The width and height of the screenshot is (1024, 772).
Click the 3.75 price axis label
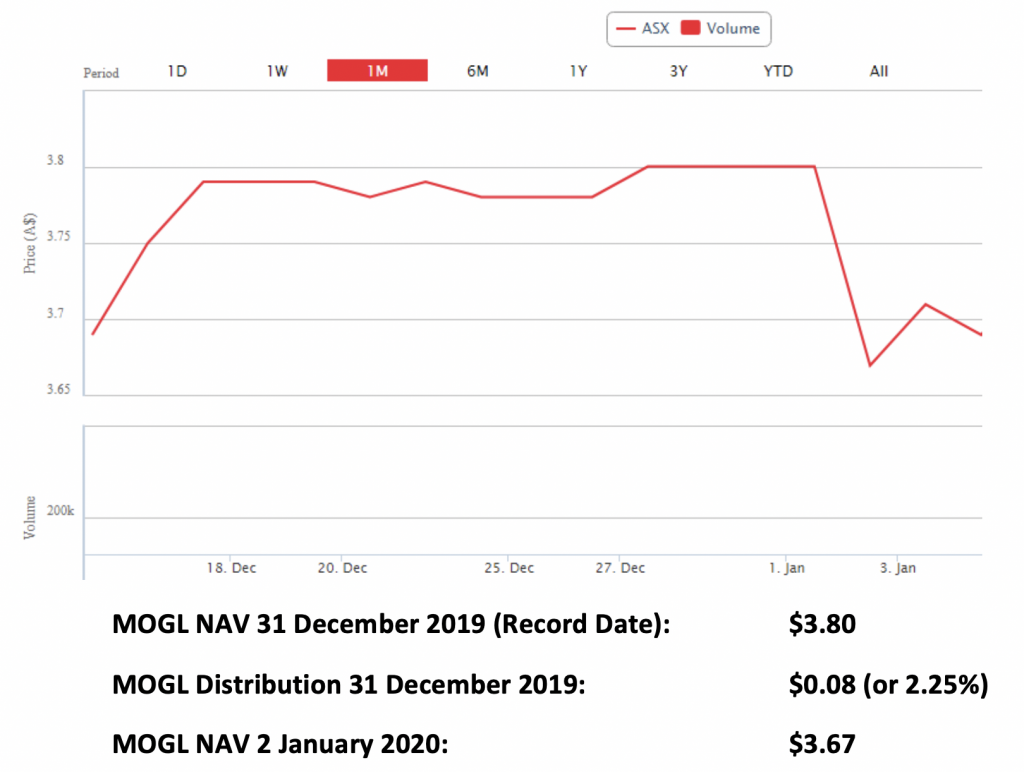point(58,236)
